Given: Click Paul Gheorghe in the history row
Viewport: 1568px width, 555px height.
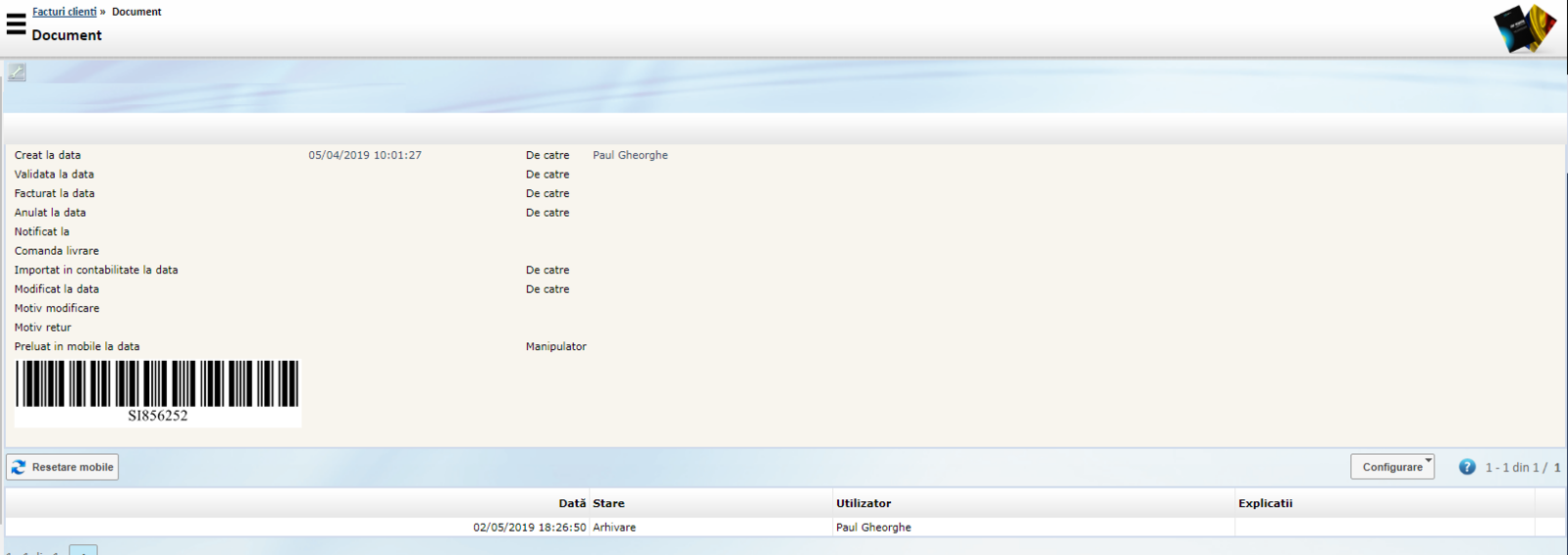Looking at the screenshot, I should tap(873, 528).
